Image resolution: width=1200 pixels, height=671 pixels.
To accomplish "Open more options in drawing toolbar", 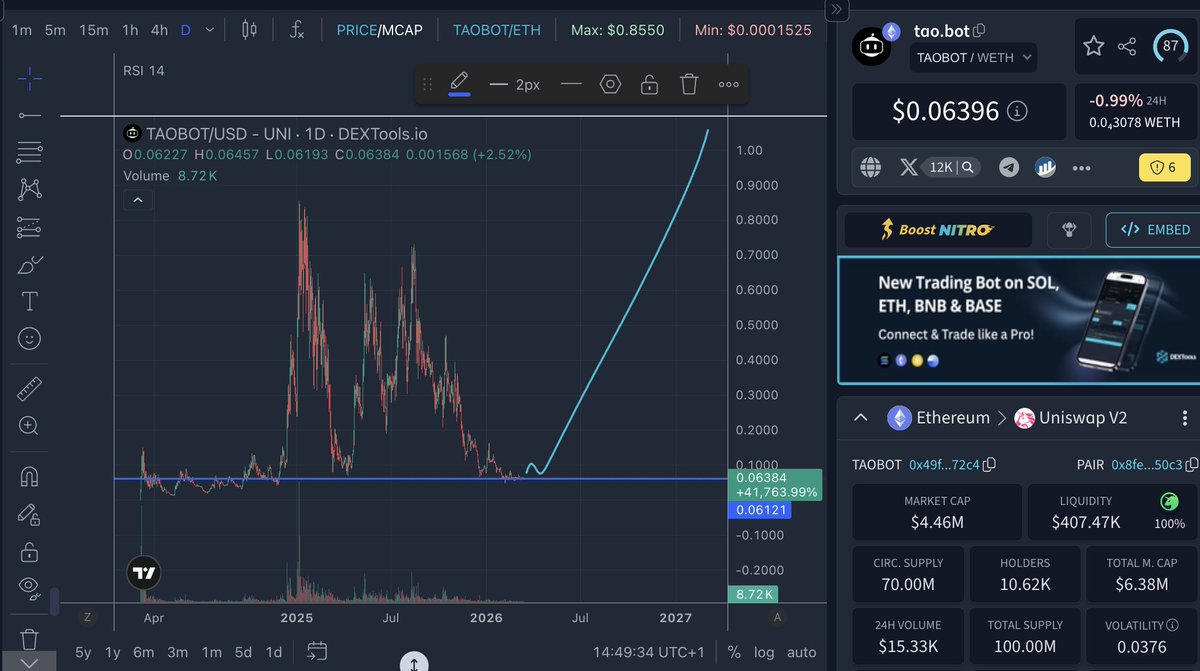I will click(x=728, y=84).
